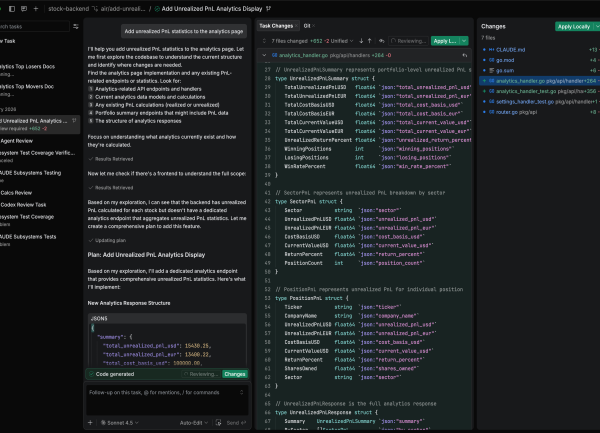This screenshot has height=433, width=600.
Task: Click the Send button
Action: pos(236,423)
